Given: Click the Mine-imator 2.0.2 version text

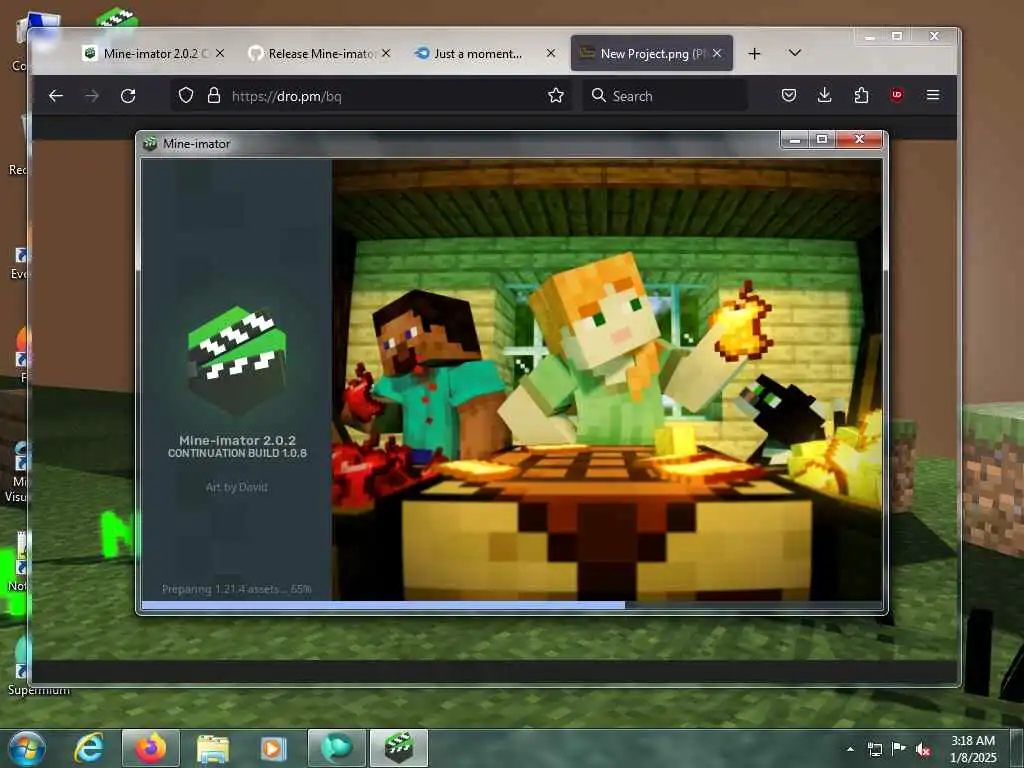Looking at the screenshot, I should pyautogui.click(x=237, y=441).
